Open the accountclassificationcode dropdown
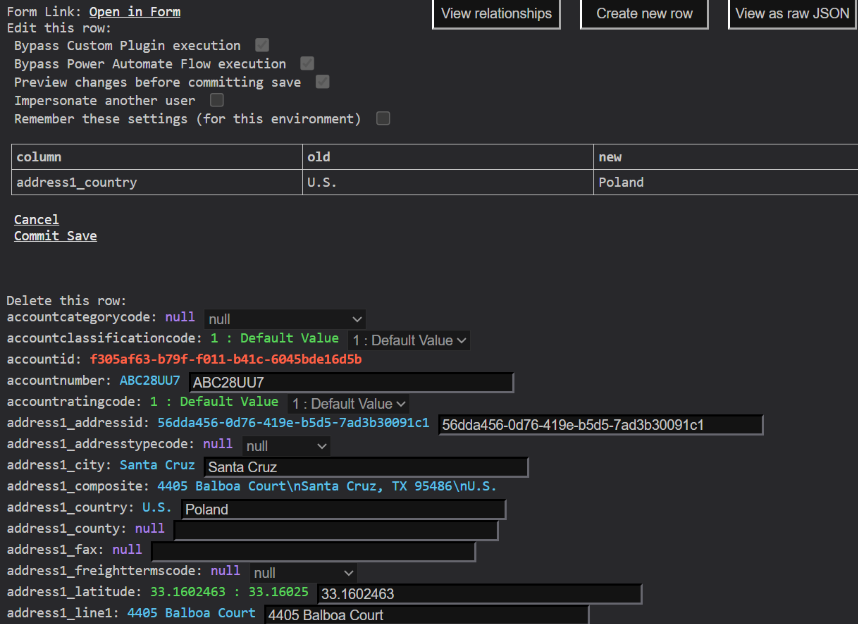 [x=409, y=340]
